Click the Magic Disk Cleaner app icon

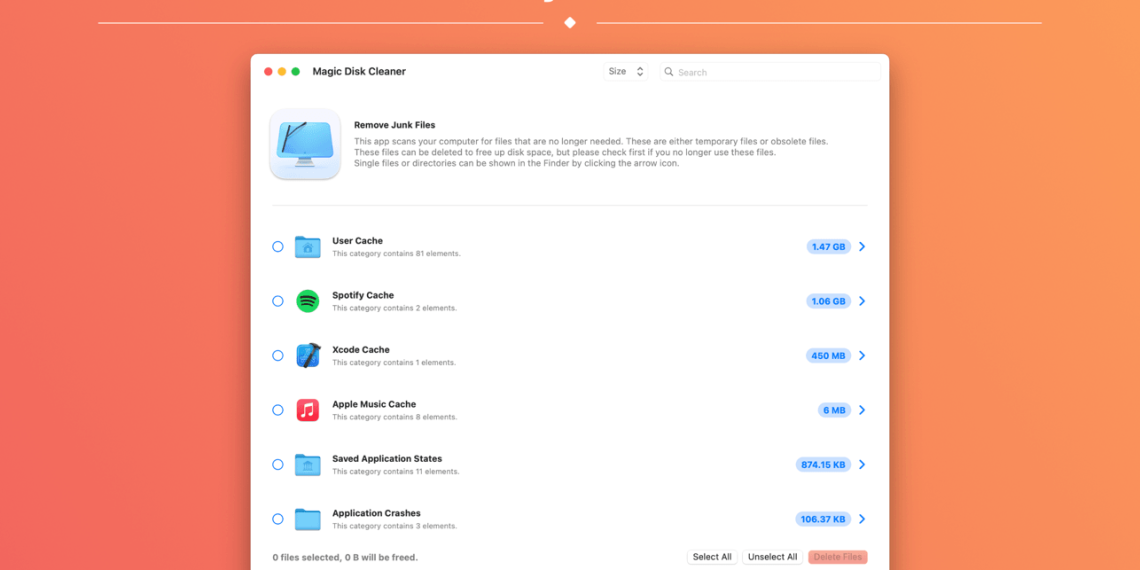tap(305, 145)
